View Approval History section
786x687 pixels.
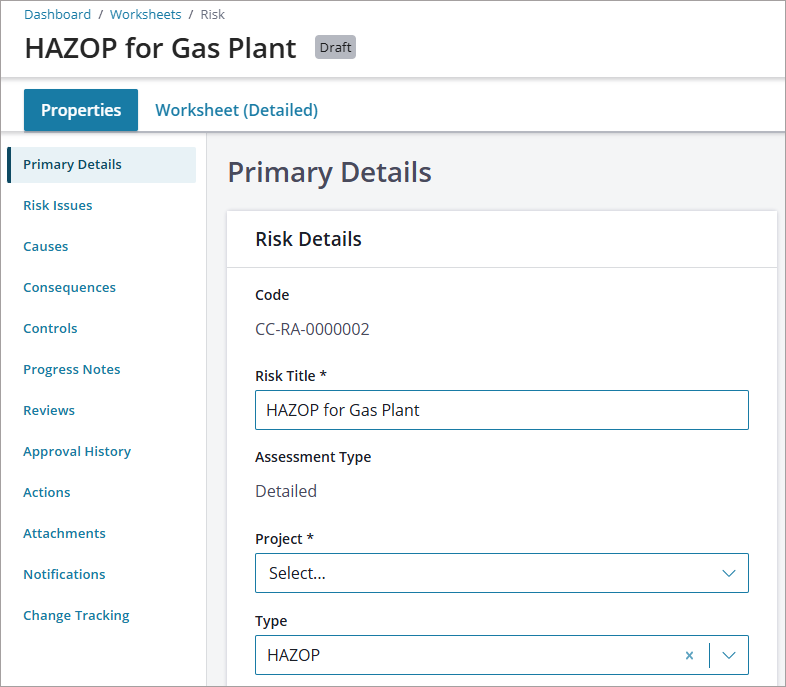point(77,451)
